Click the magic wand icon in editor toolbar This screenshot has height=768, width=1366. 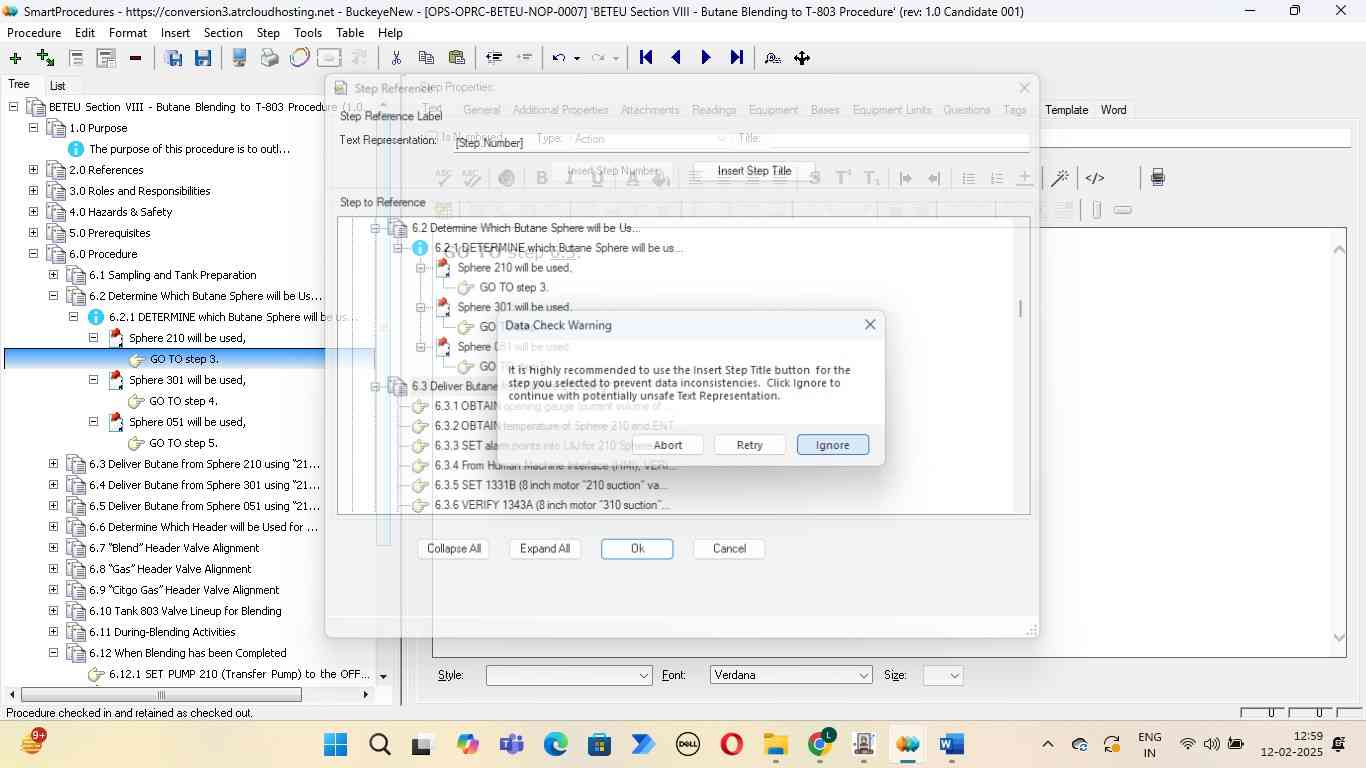(1060, 178)
